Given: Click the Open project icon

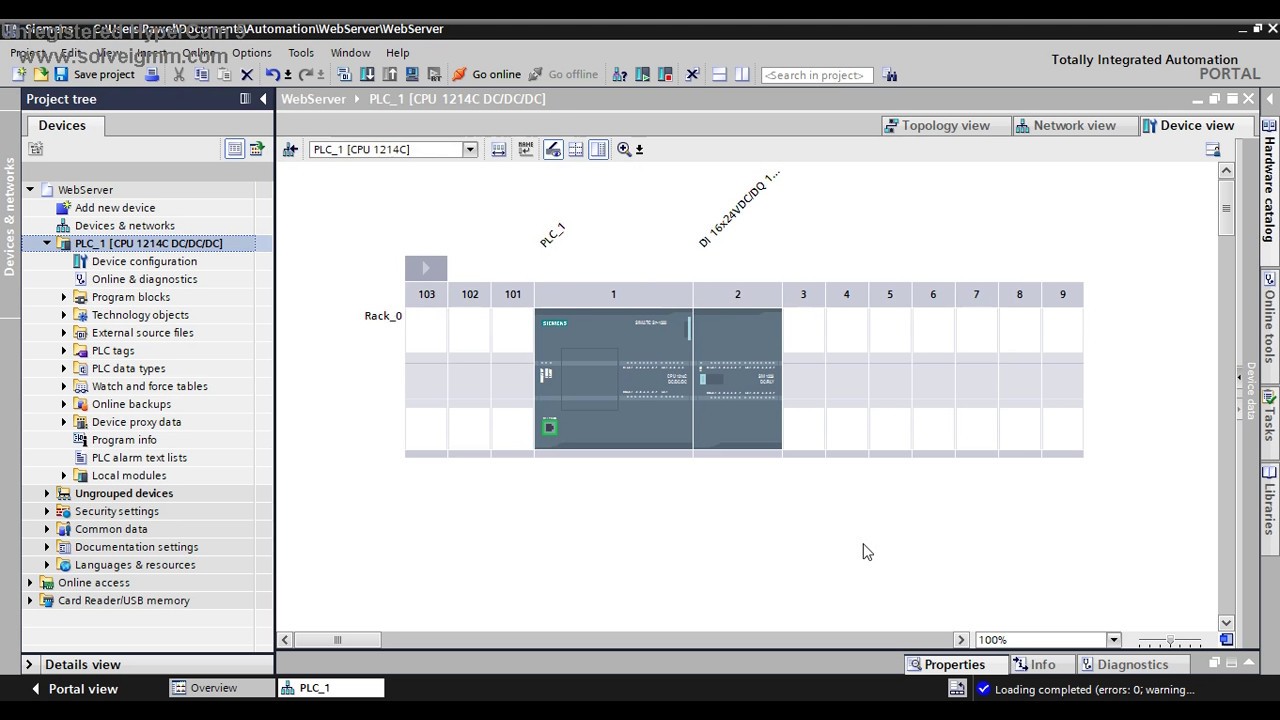Looking at the screenshot, I should pos(40,74).
